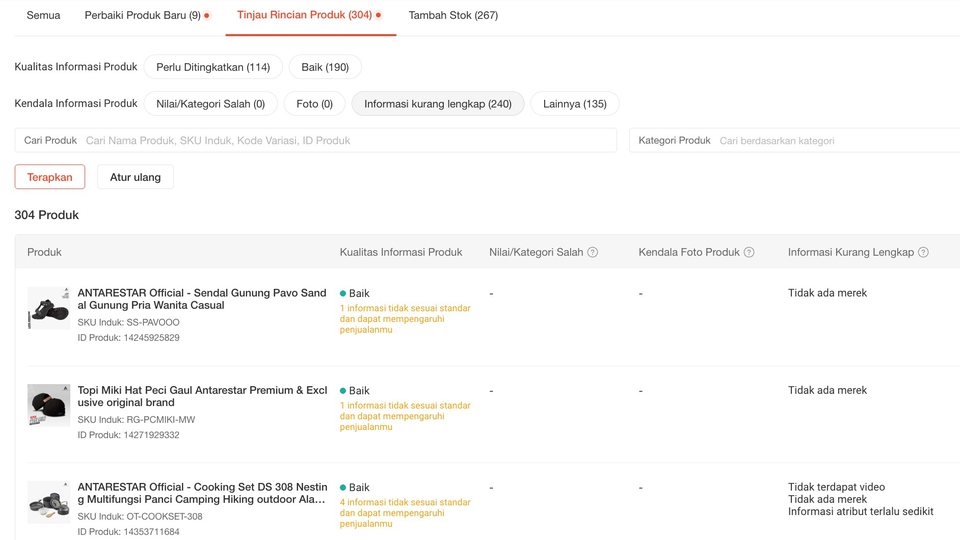Toggle the Baik (190) quality filter

pos(325,67)
